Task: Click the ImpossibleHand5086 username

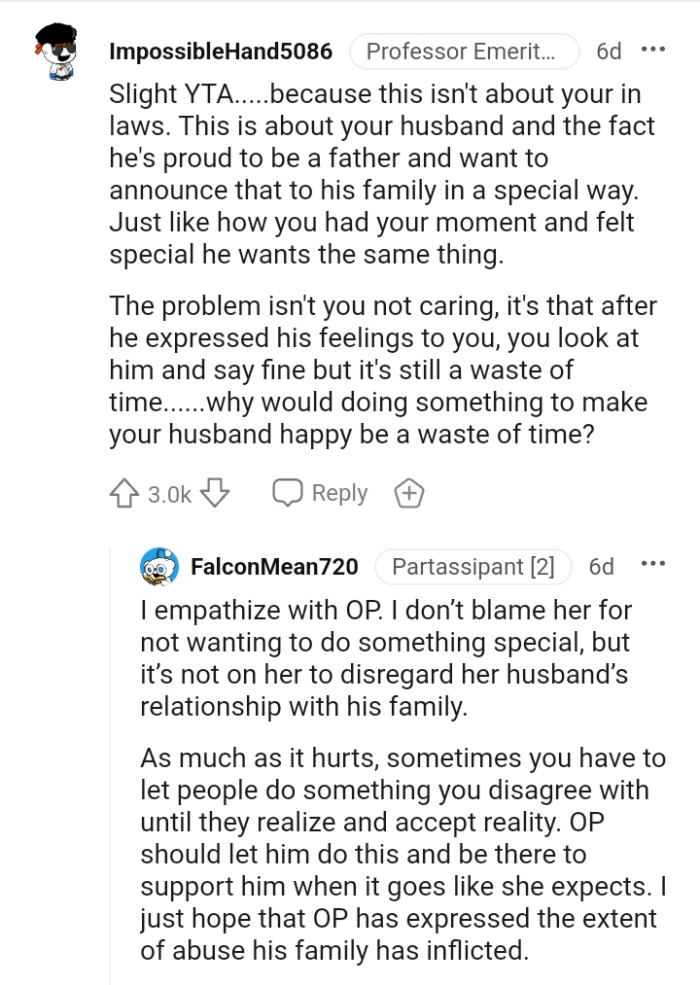Action: [222, 51]
